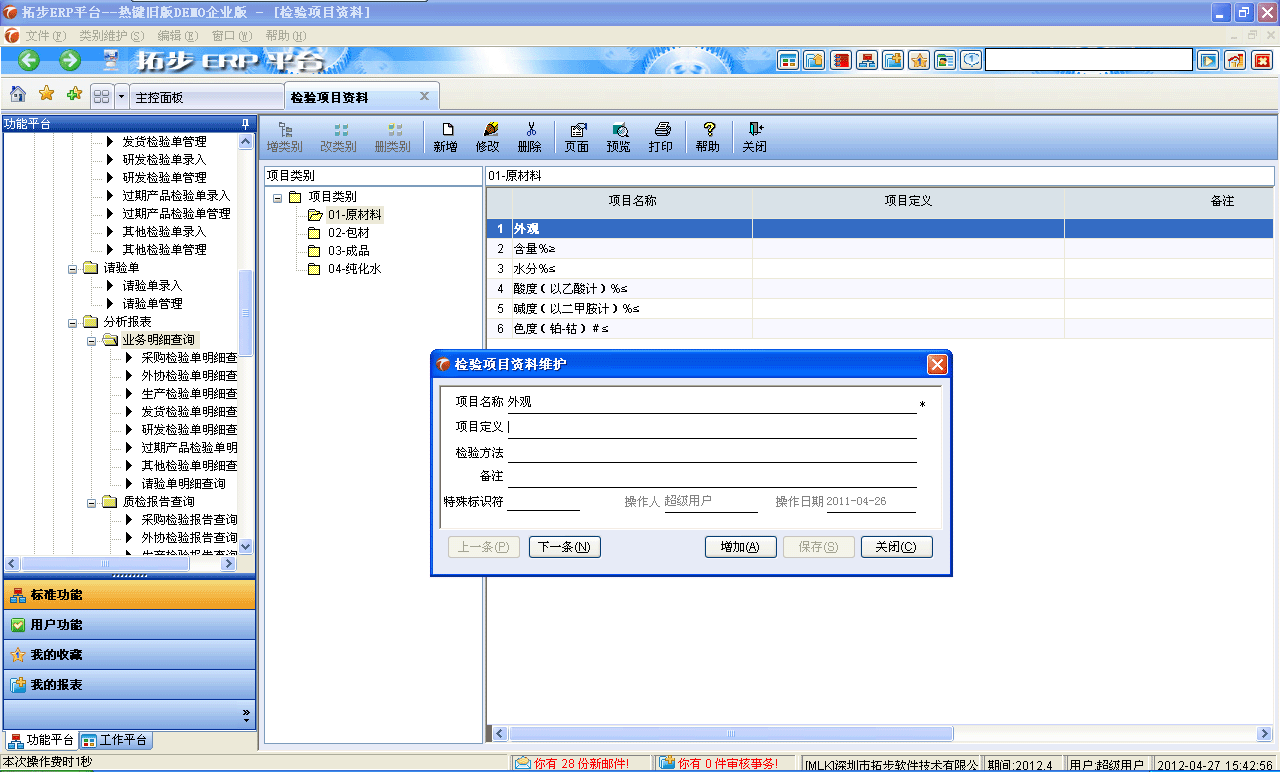Click the 增加 button in the dialog
The image size is (1280, 772).
click(740, 547)
